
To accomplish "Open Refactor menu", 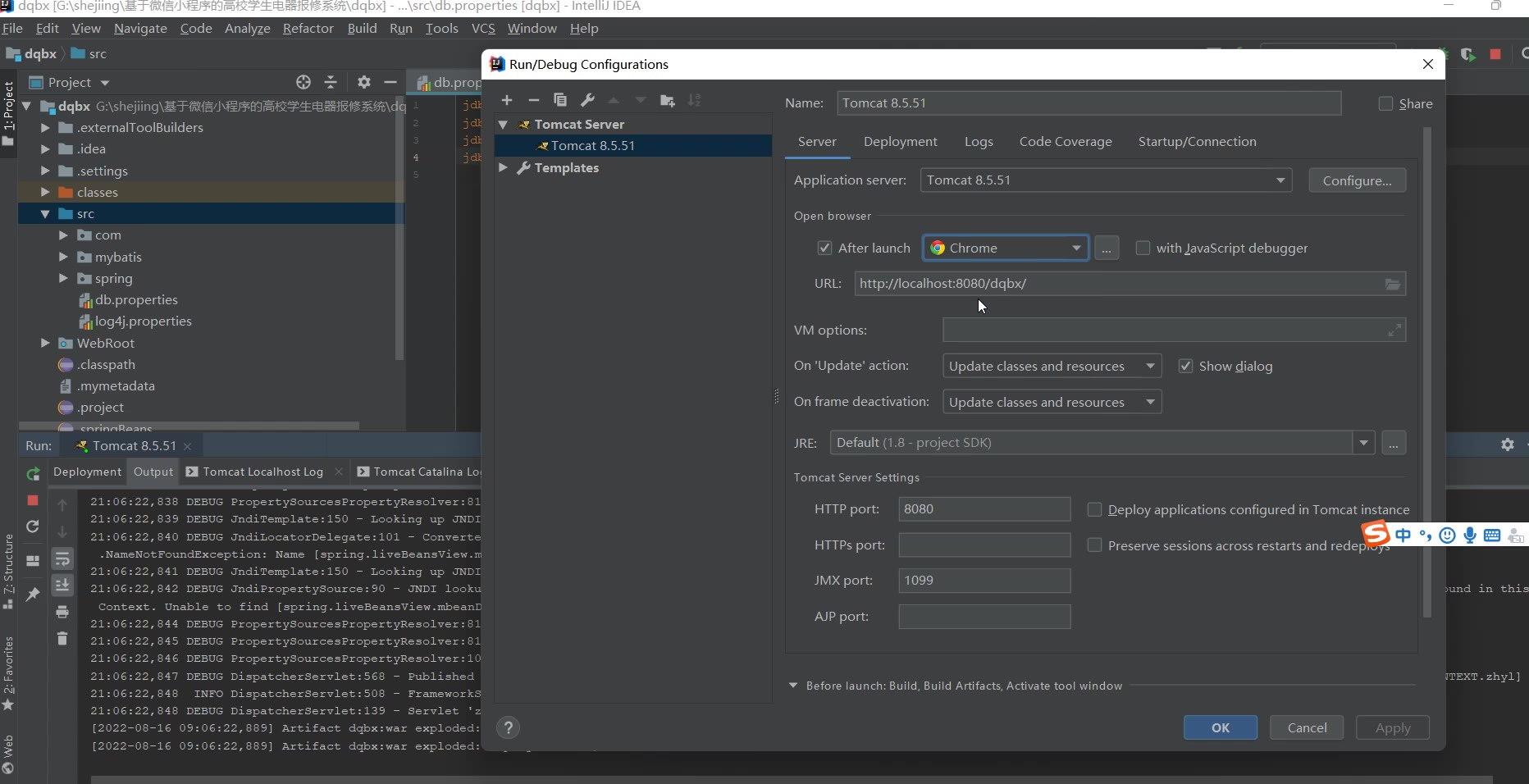I will click(308, 28).
